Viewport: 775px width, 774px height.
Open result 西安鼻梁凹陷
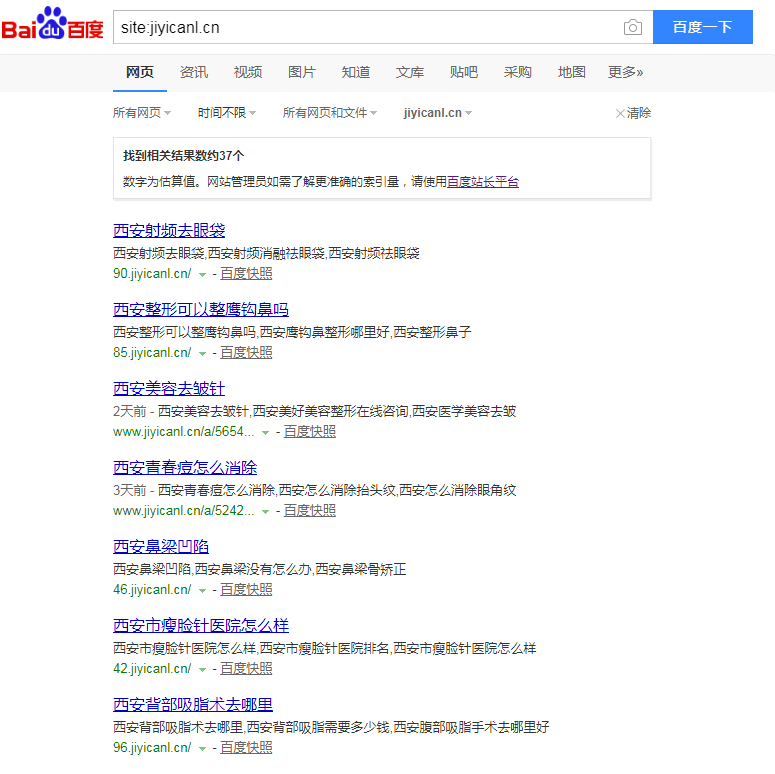pos(161,547)
